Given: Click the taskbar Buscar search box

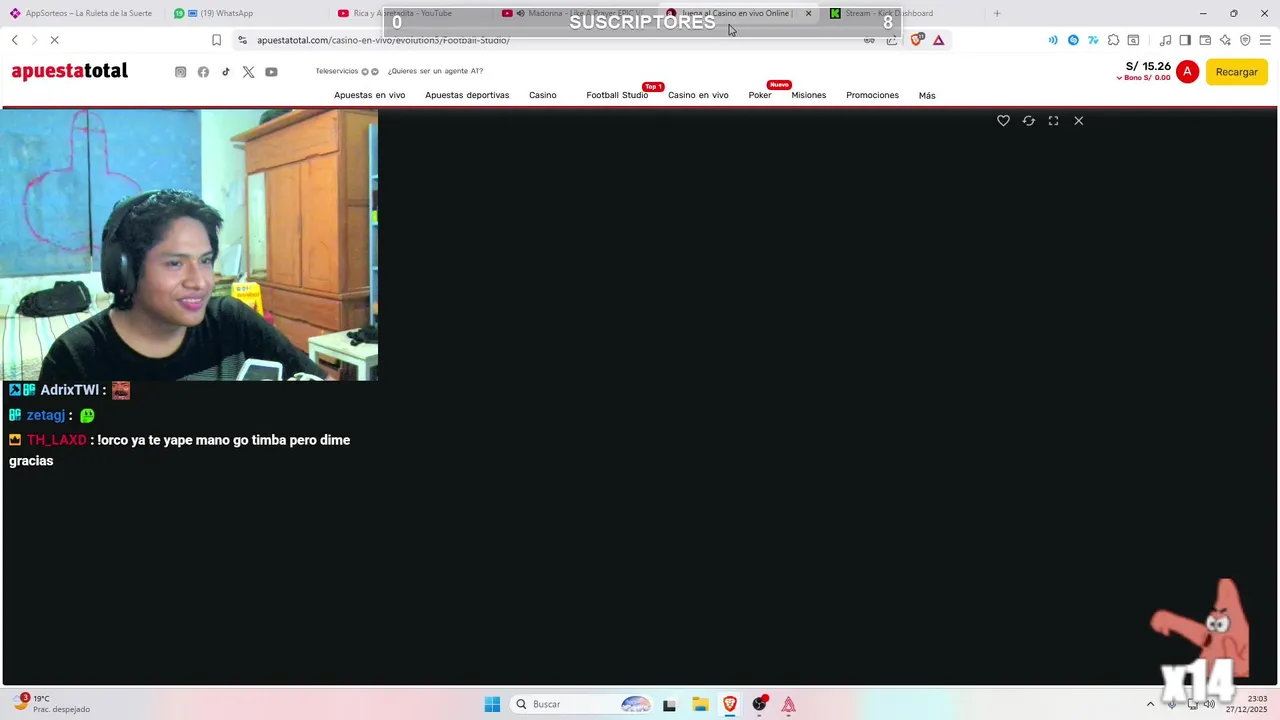Looking at the screenshot, I should (583, 704).
